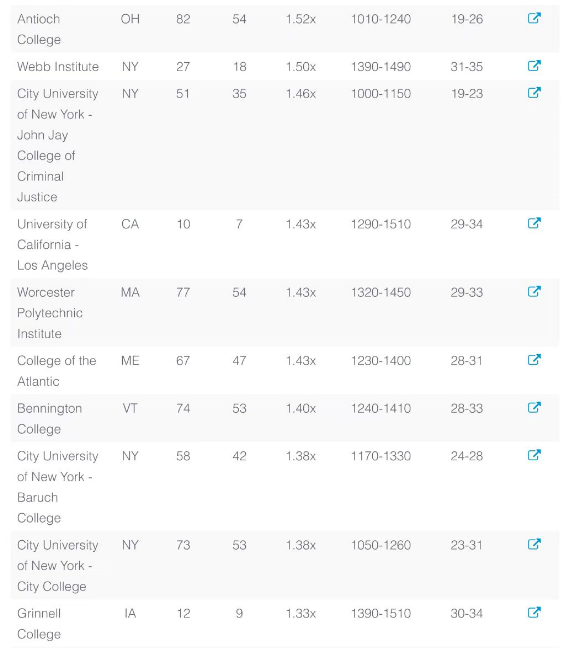Open external link for Worcester Polytechnic Institute
581x648 pixels.
click(534, 291)
